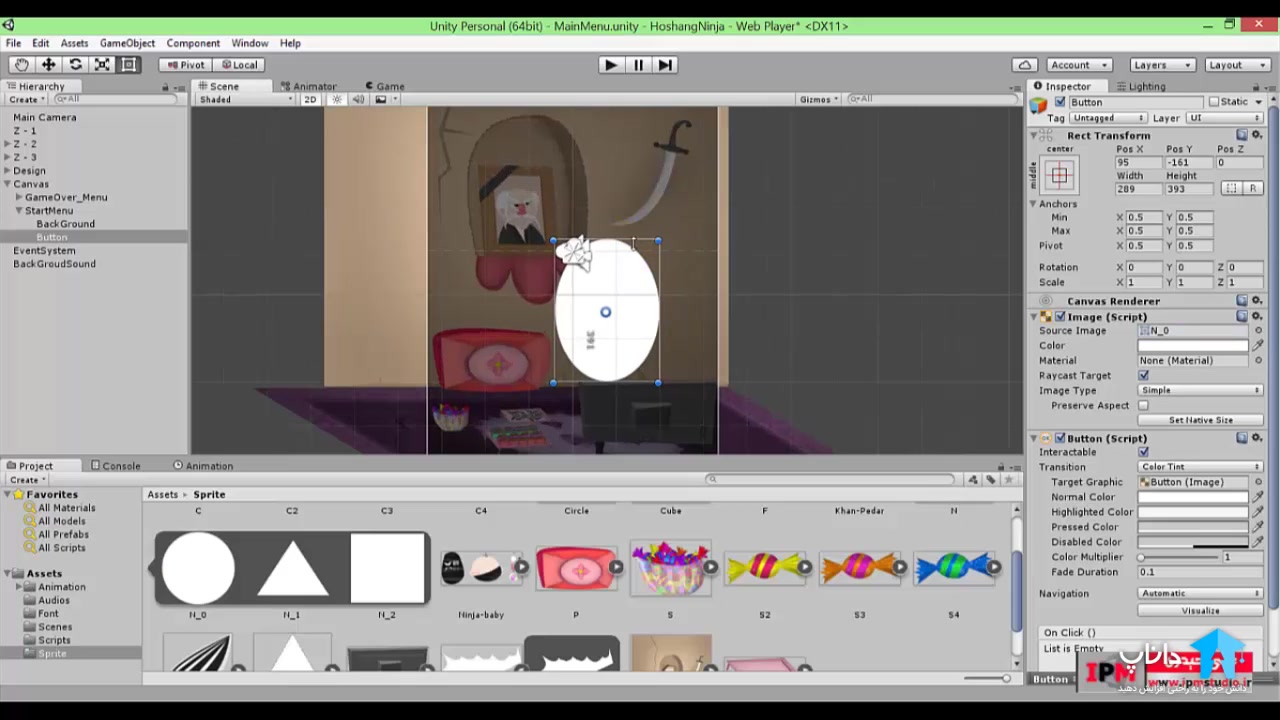The width and height of the screenshot is (1280, 720).
Task: Open the Layers dropdown in the toolbar
Action: pyautogui.click(x=1161, y=65)
